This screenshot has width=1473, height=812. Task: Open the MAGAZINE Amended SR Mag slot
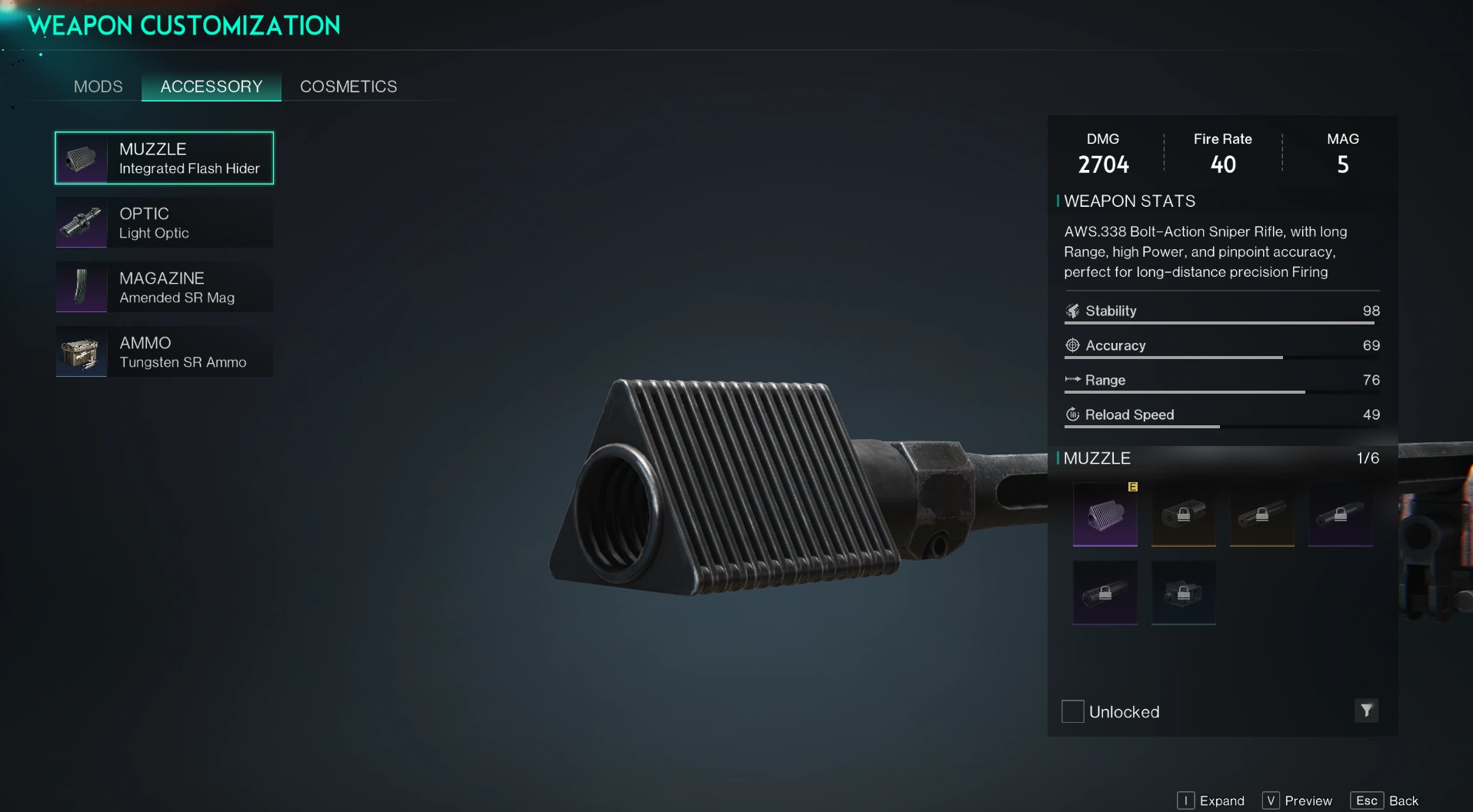click(x=164, y=288)
